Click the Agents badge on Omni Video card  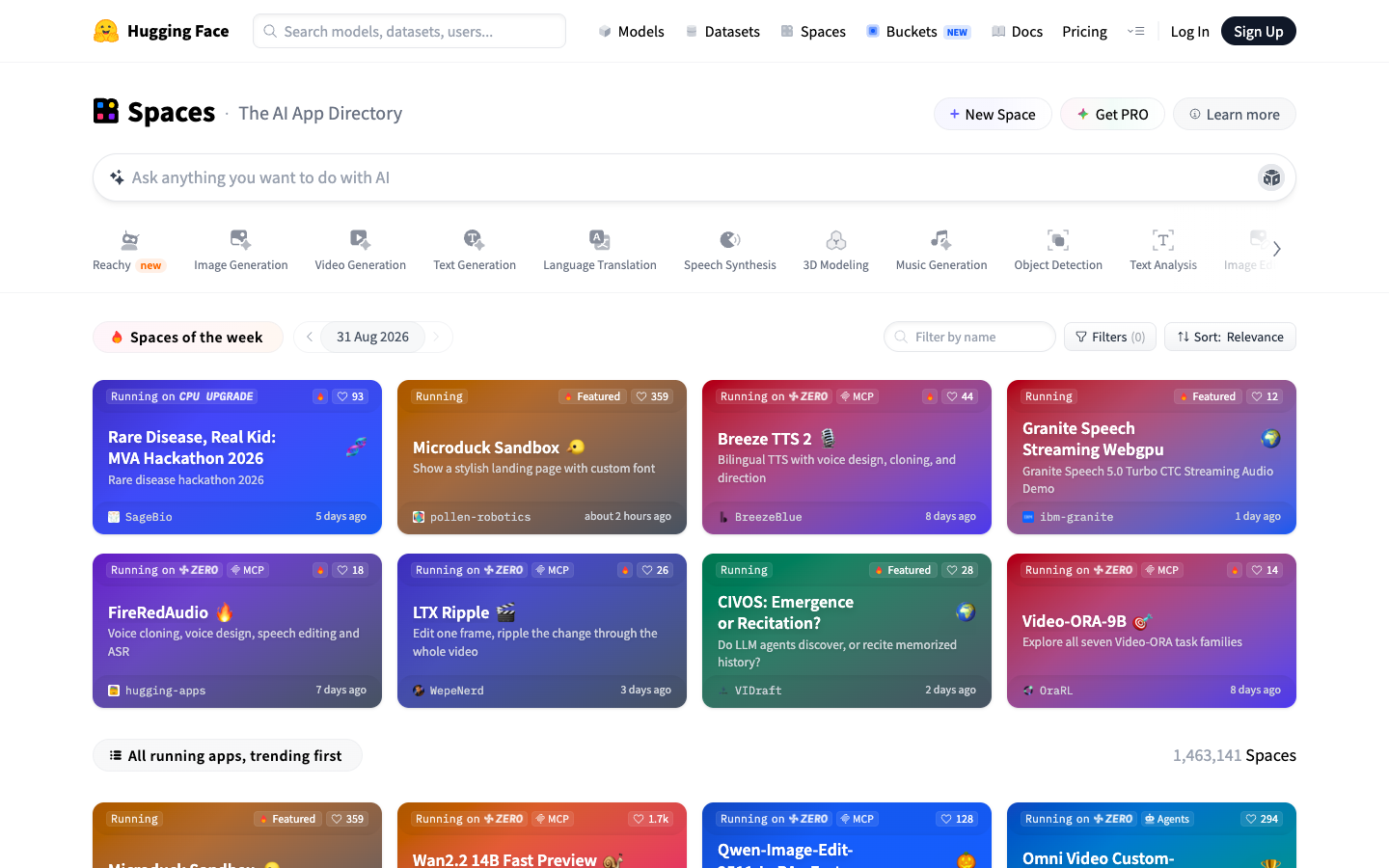1167,819
